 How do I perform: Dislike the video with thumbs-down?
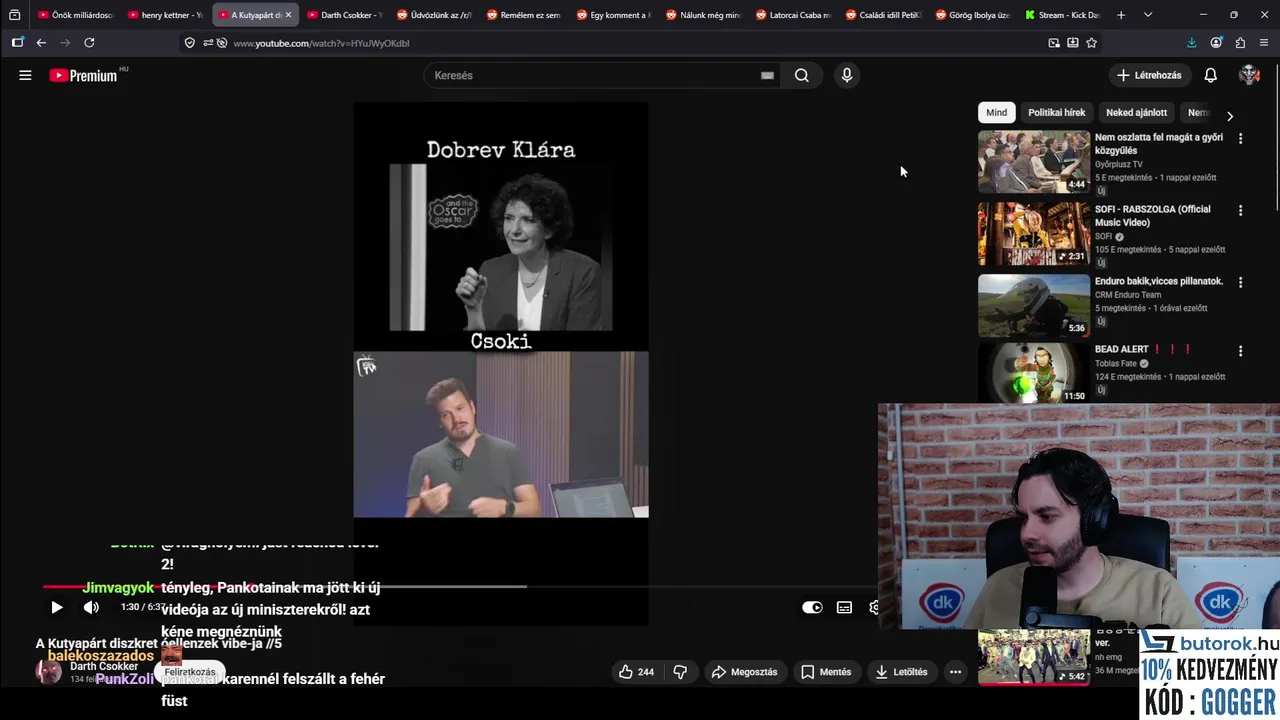pyautogui.click(x=680, y=672)
